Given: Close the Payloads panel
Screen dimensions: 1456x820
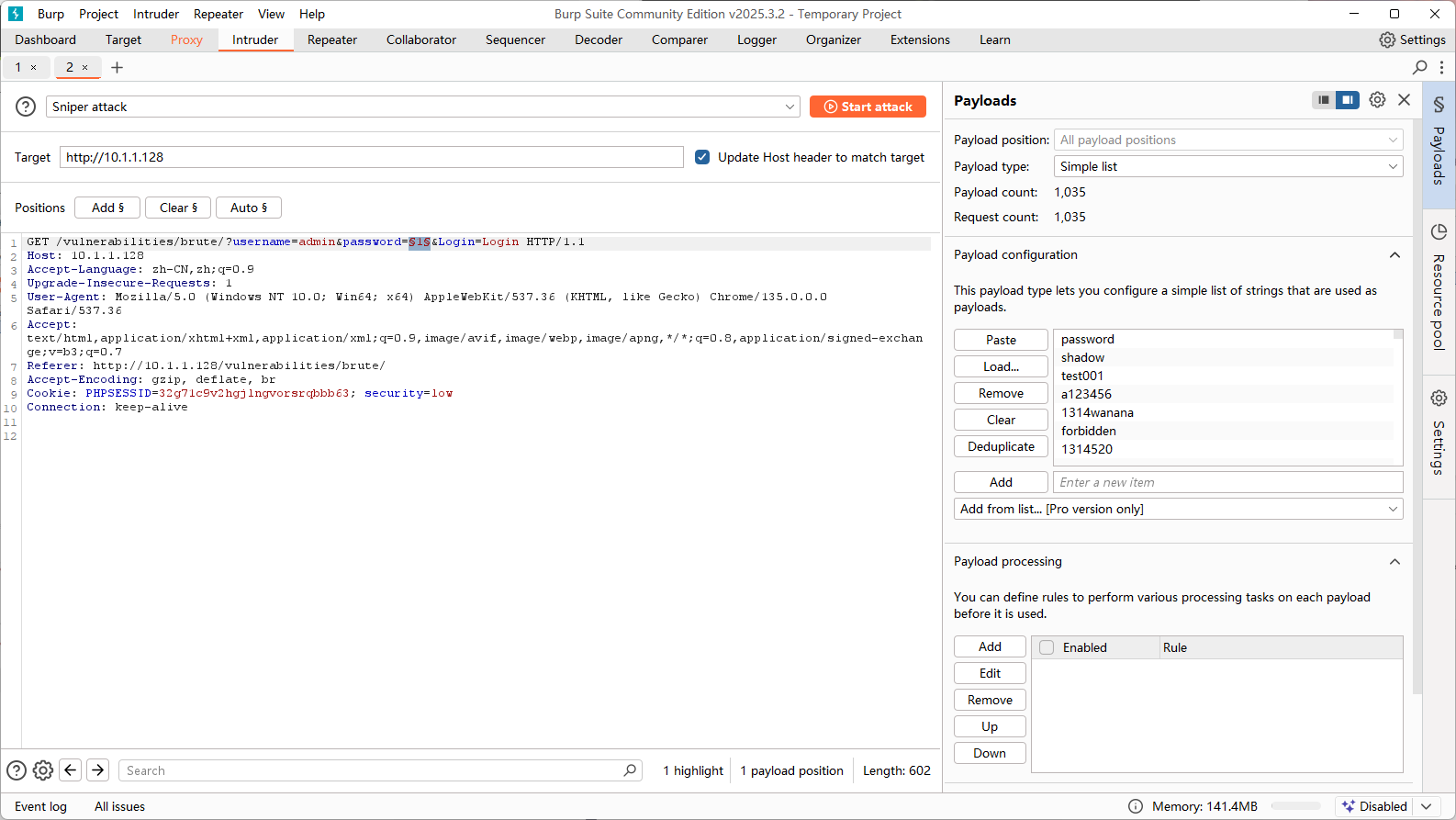Looking at the screenshot, I should (x=1404, y=100).
